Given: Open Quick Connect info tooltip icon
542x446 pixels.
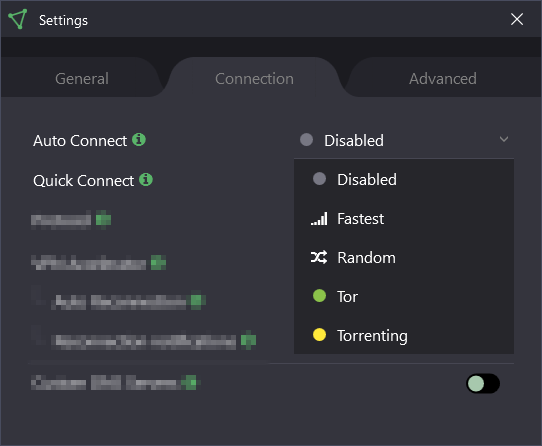Looking at the screenshot, I should click(146, 179).
